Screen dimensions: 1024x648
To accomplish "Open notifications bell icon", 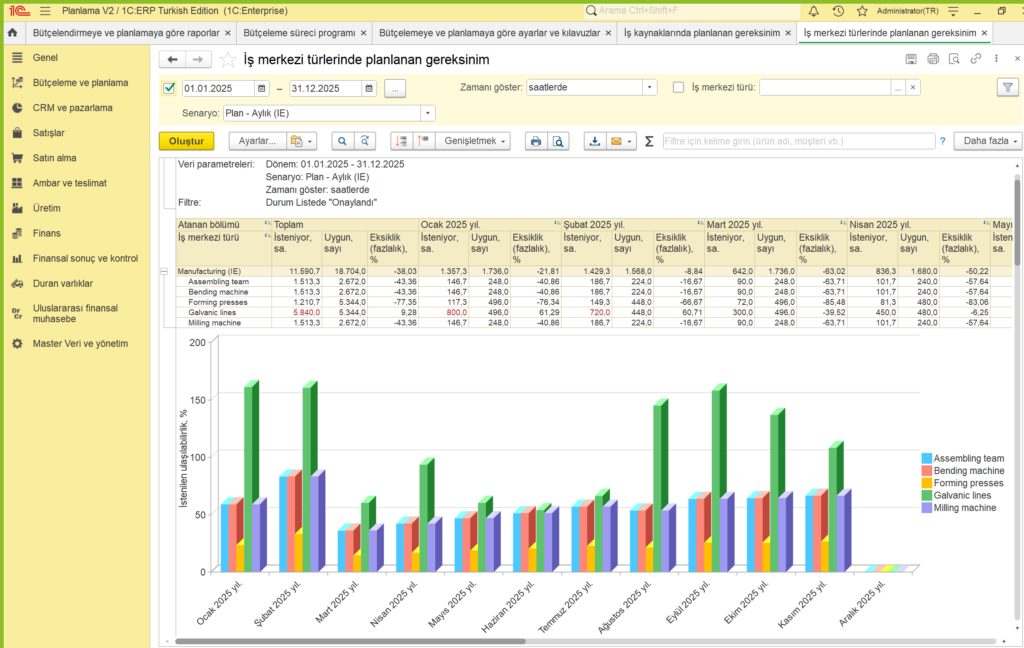I will (x=813, y=11).
